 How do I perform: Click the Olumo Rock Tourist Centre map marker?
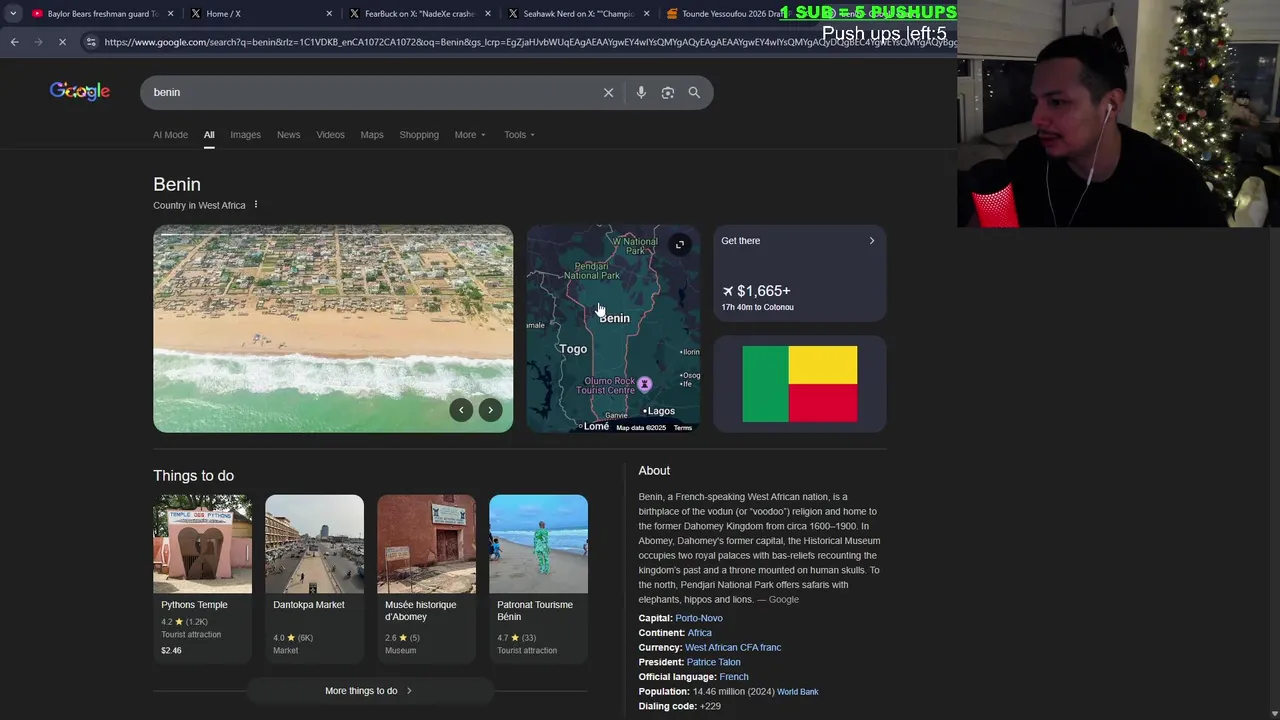[645, 384]
